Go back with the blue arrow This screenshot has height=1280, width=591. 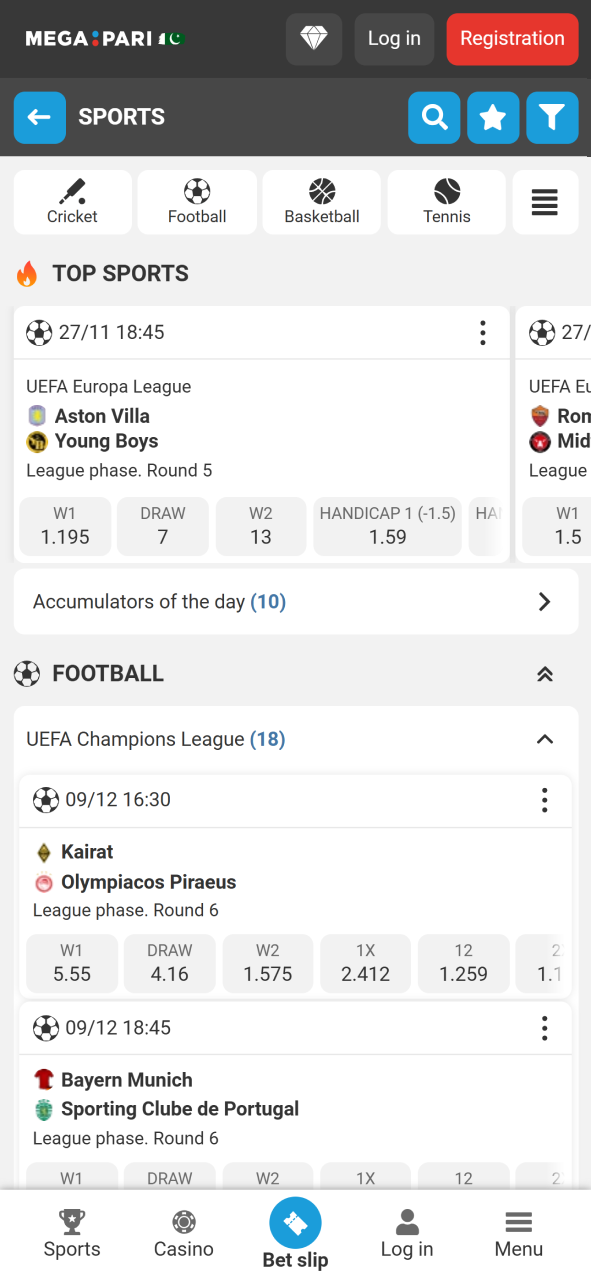coord(39,117)
